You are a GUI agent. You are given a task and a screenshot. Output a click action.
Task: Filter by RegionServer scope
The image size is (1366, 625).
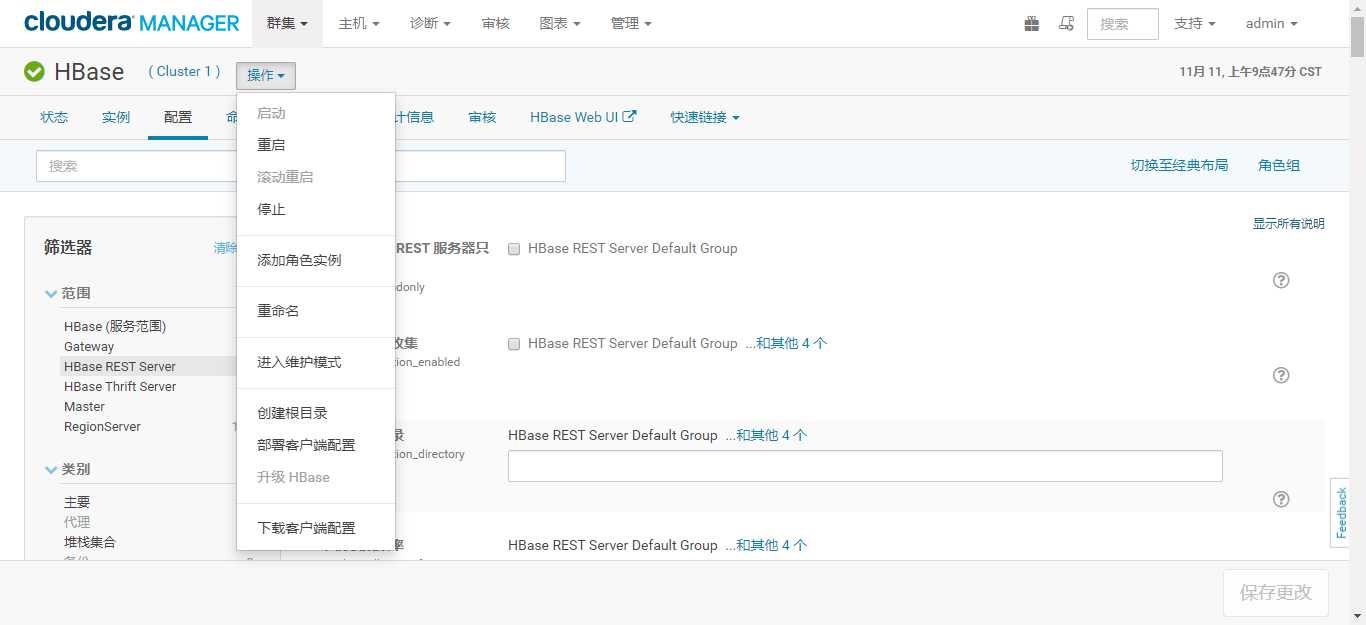[x=102, y=426]
